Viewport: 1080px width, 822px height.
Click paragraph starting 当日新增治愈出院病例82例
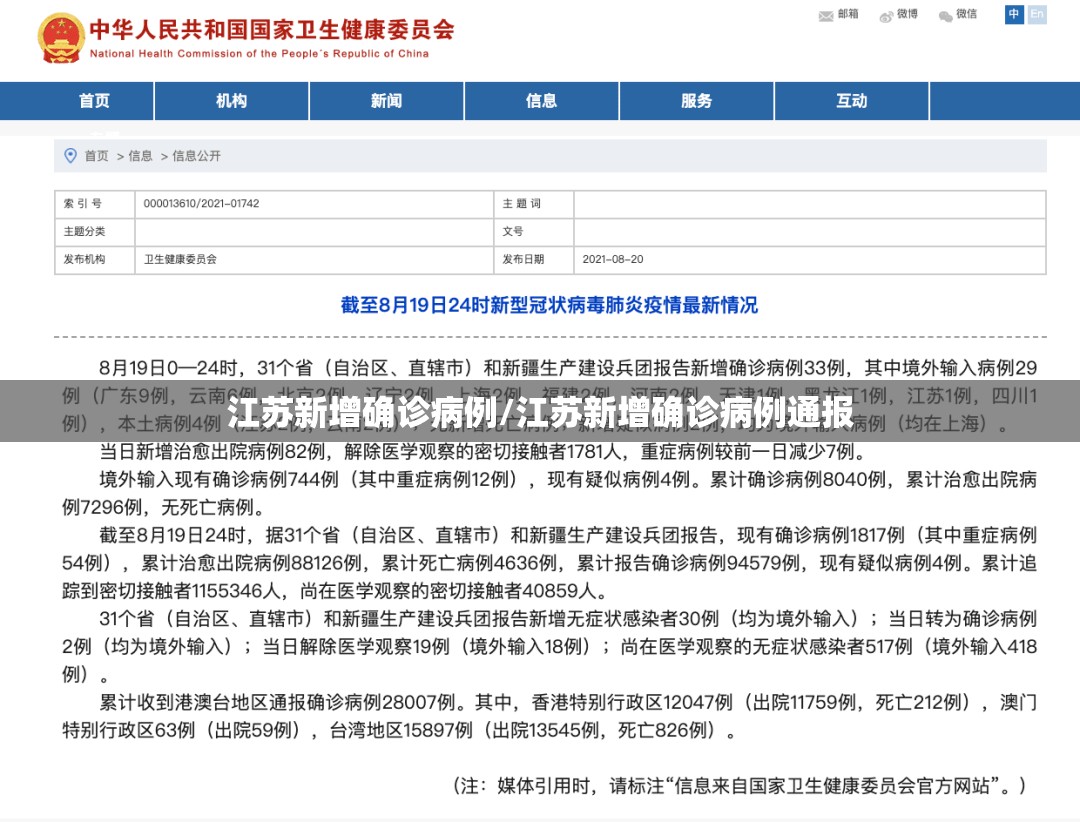coord(482,451)
